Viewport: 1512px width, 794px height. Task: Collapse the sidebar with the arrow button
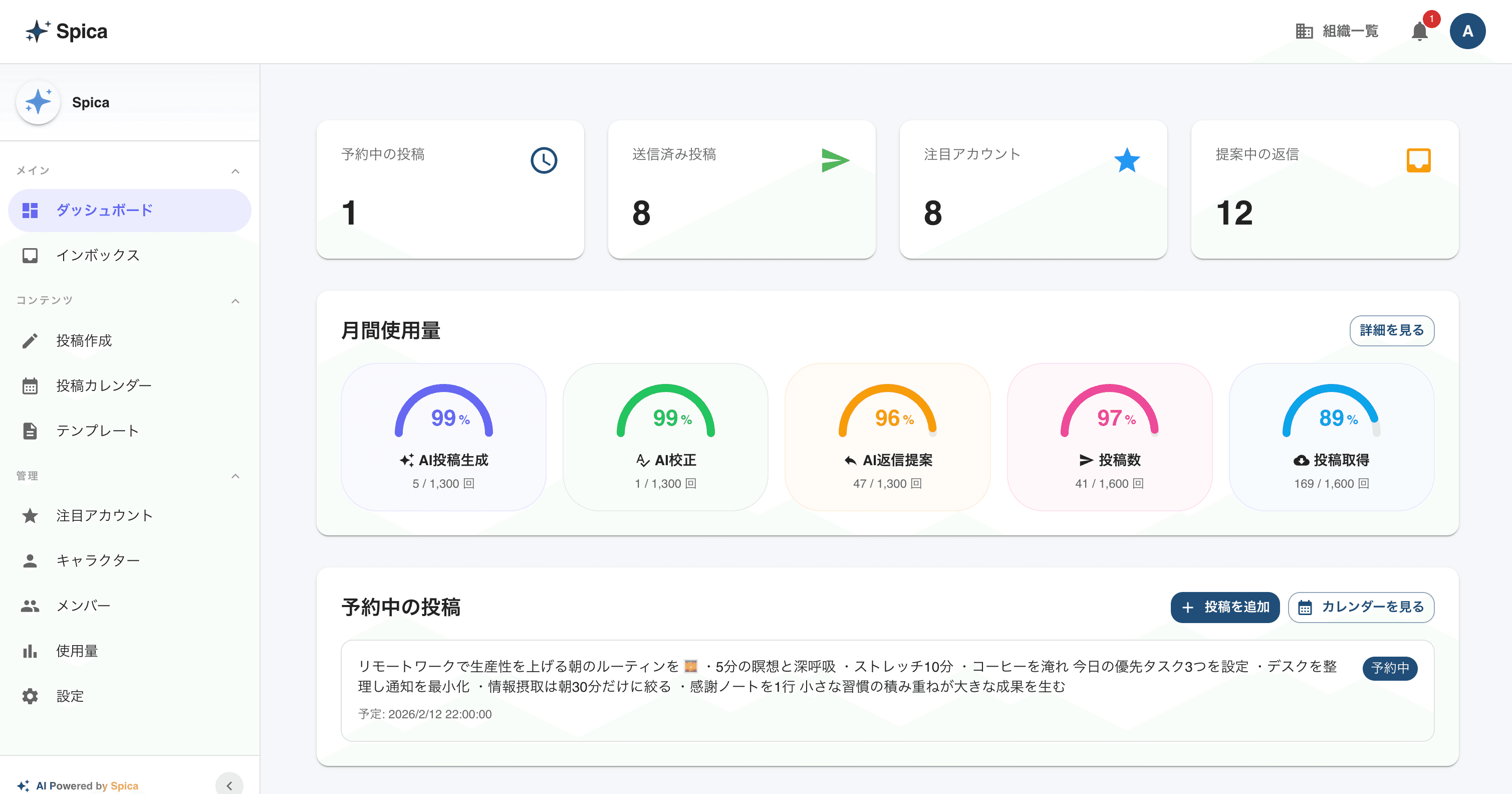click(x=229, y=784)
